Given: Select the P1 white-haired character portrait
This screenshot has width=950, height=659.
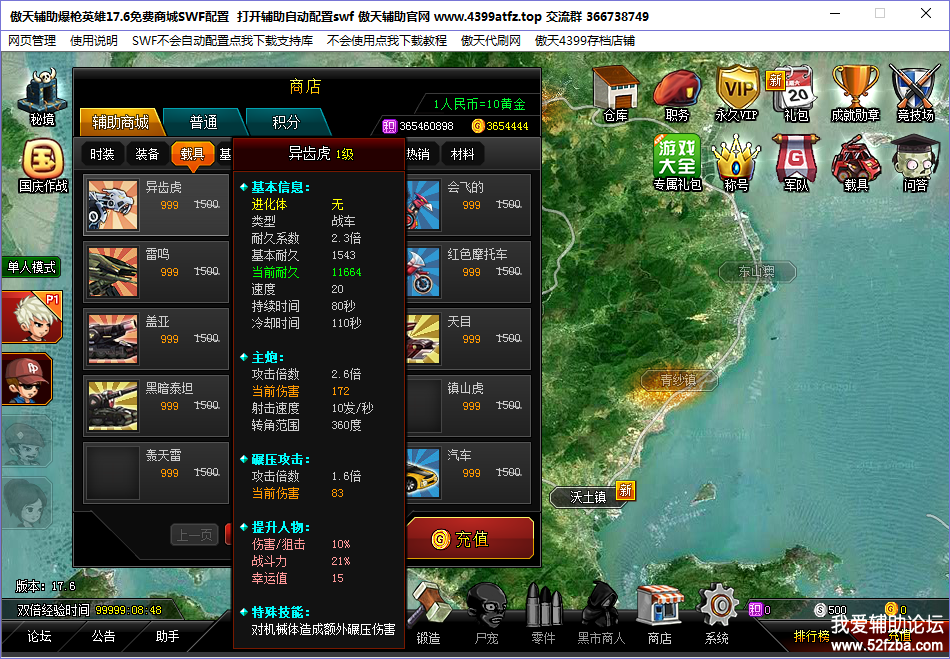Looking at the screenshot, I should click(x=32, y=317).
